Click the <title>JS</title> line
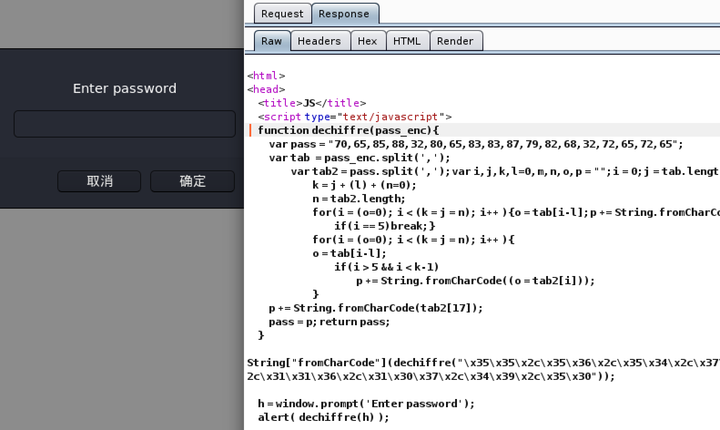This screenshot has width=720, height=430. click(x=312, y=103)
